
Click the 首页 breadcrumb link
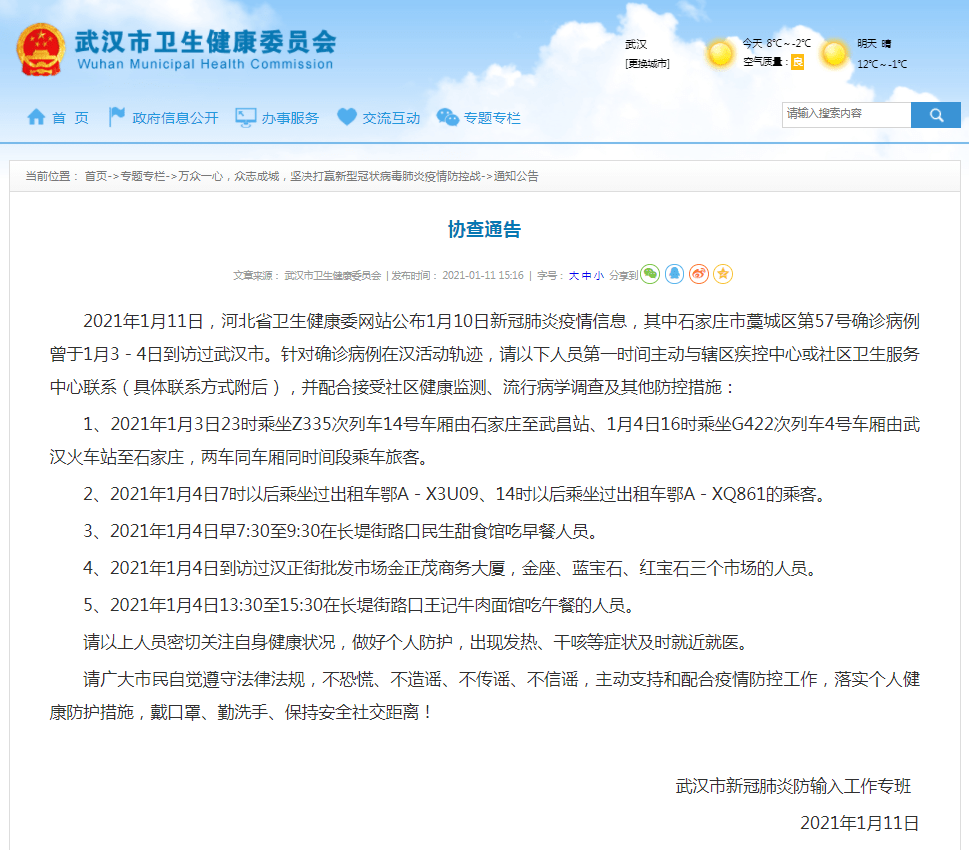click(x=95, y=176)
